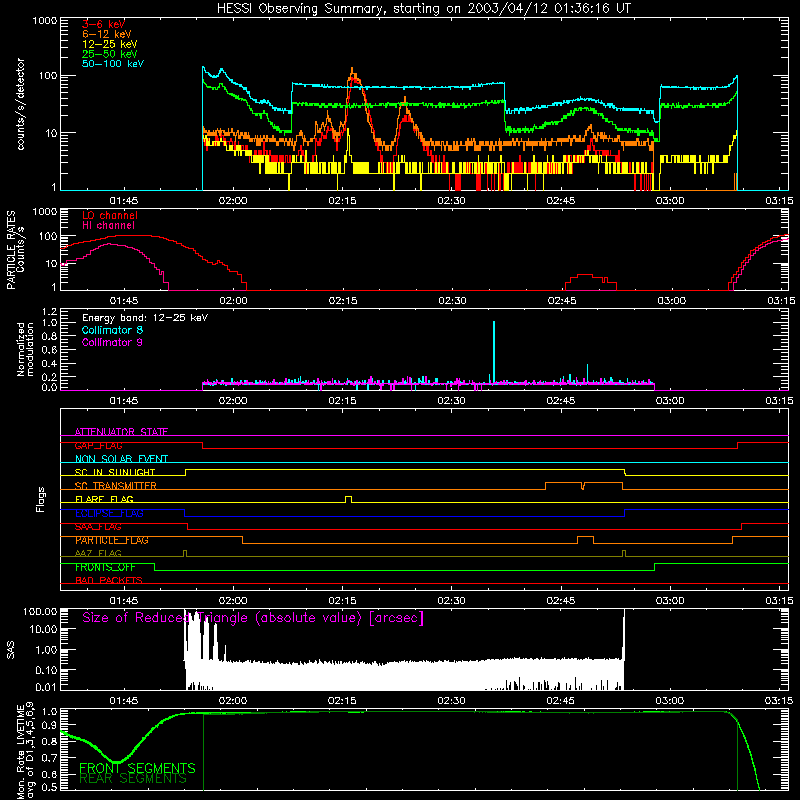The width and height of the screenshot is (800, 800).
Task: Click the 01:45 tick label under the particle rates plot
Action: click(124, 301)
